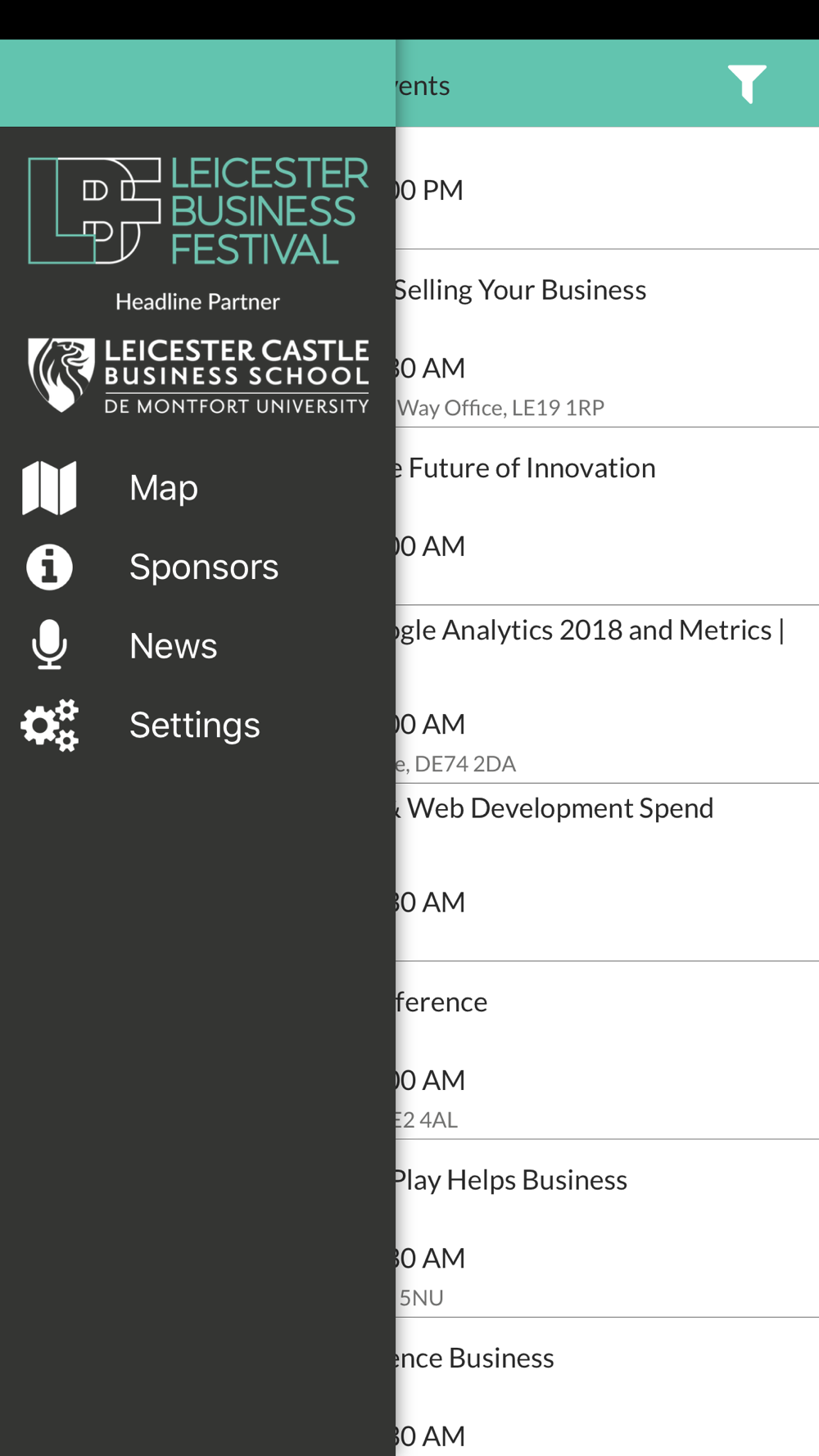Tap the Settings gears icon
819x1456 pixels.
pos(49,725)
